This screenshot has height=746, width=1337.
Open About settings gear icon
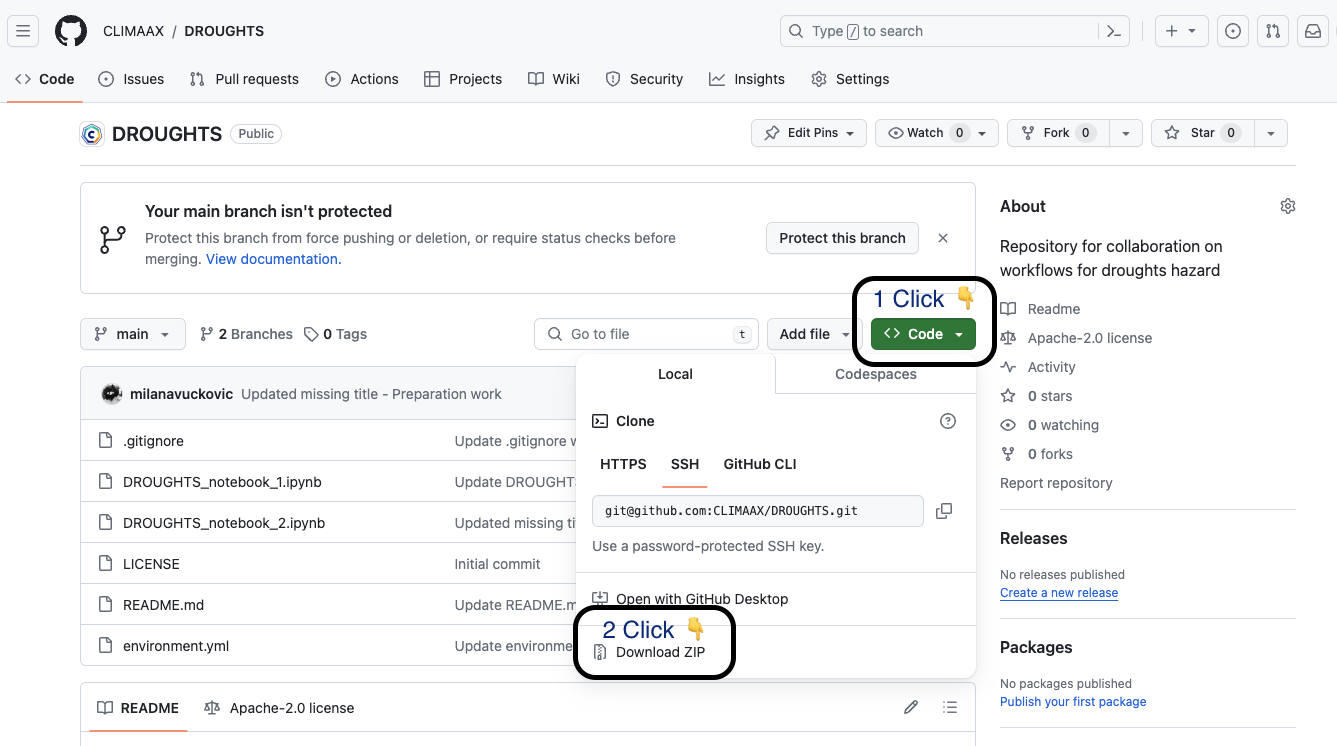(x=1288, y=206)
